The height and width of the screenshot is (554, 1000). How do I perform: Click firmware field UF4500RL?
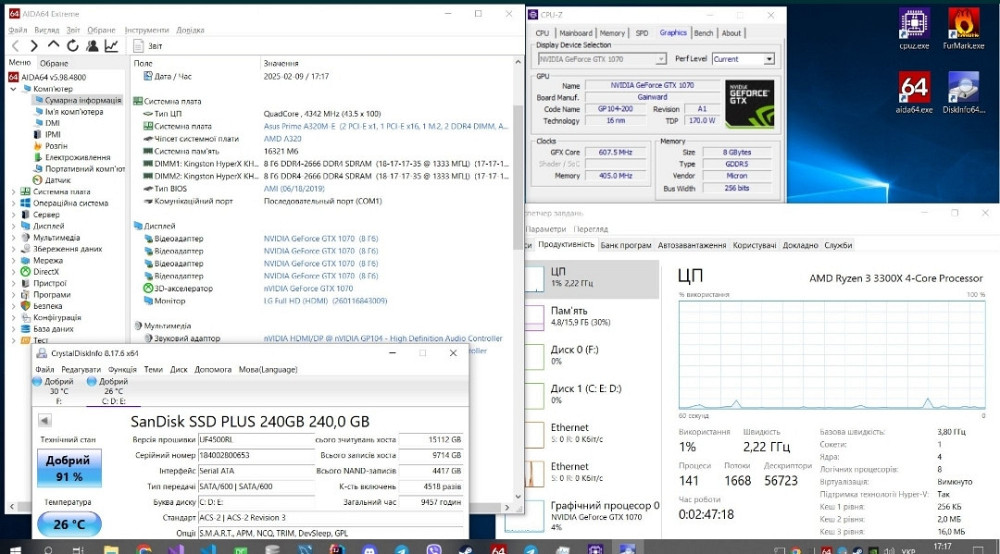256,439
